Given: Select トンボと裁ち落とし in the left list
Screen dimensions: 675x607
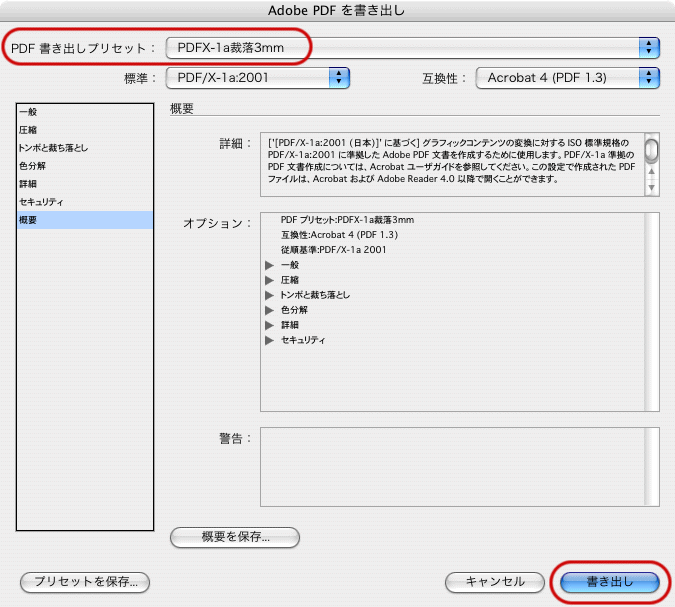Looking at the screenshot, I should (x=85, y=148).
